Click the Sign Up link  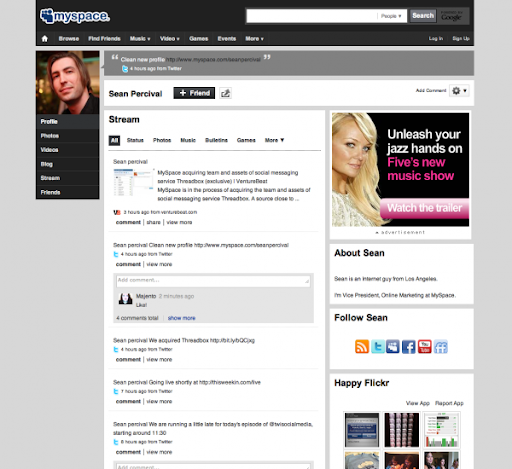(461, 39)
